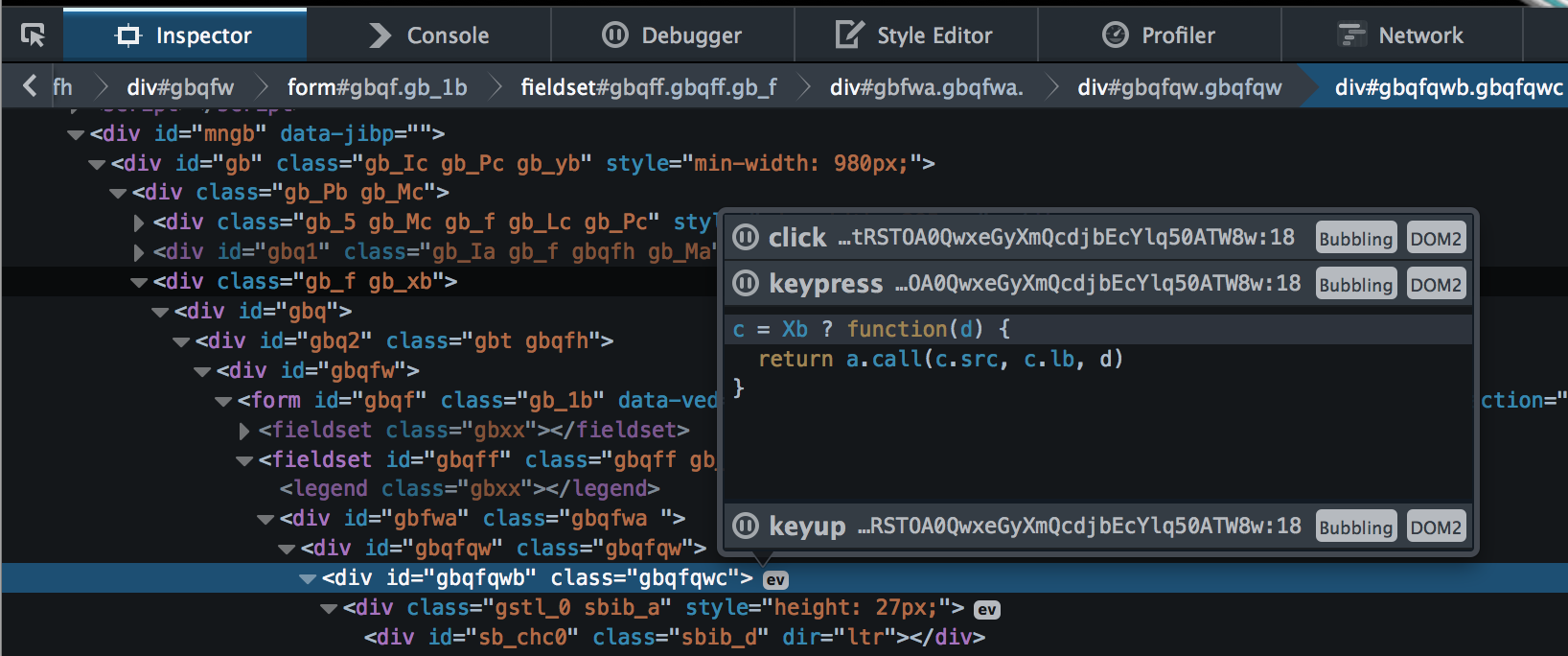Open keypress handler in the debugger
The image size is (1568, 656).
746,284
